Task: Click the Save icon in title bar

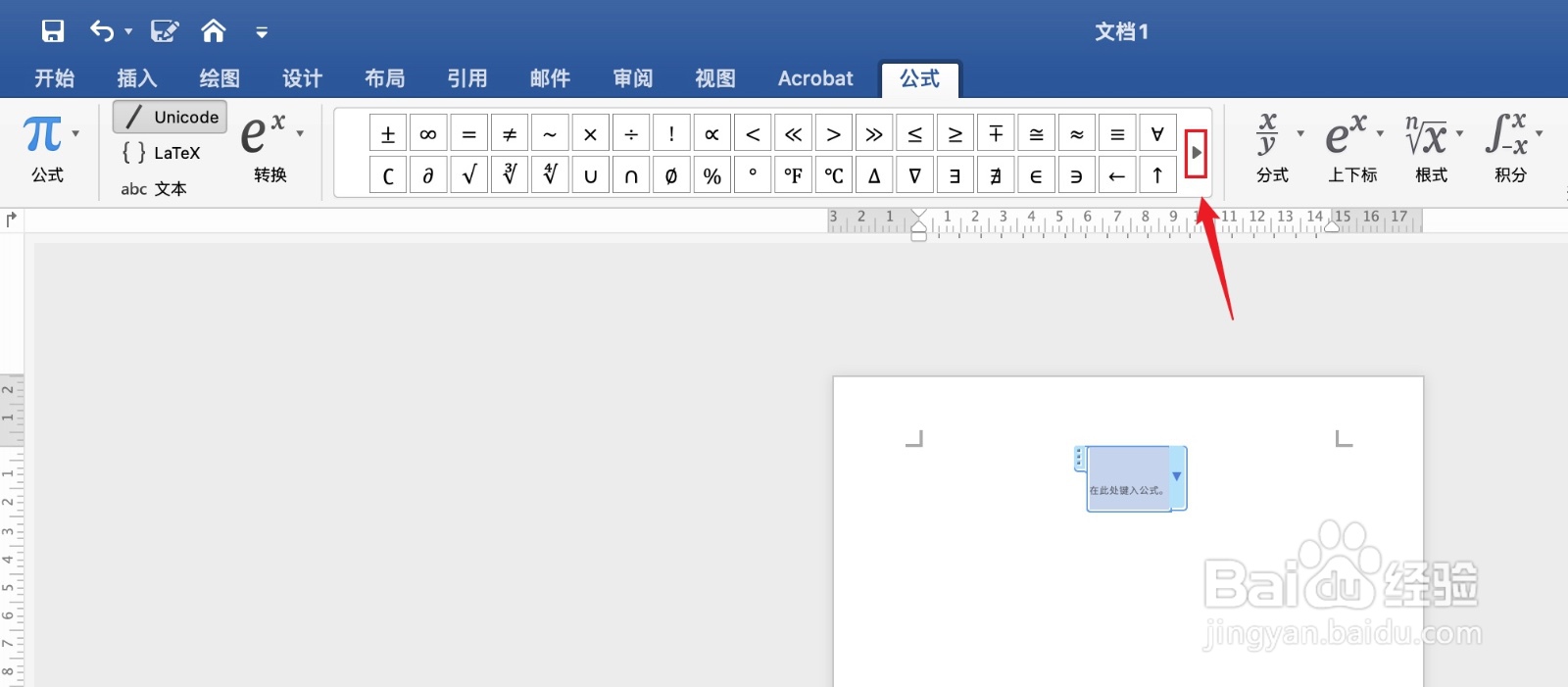Action: [53, 31]
